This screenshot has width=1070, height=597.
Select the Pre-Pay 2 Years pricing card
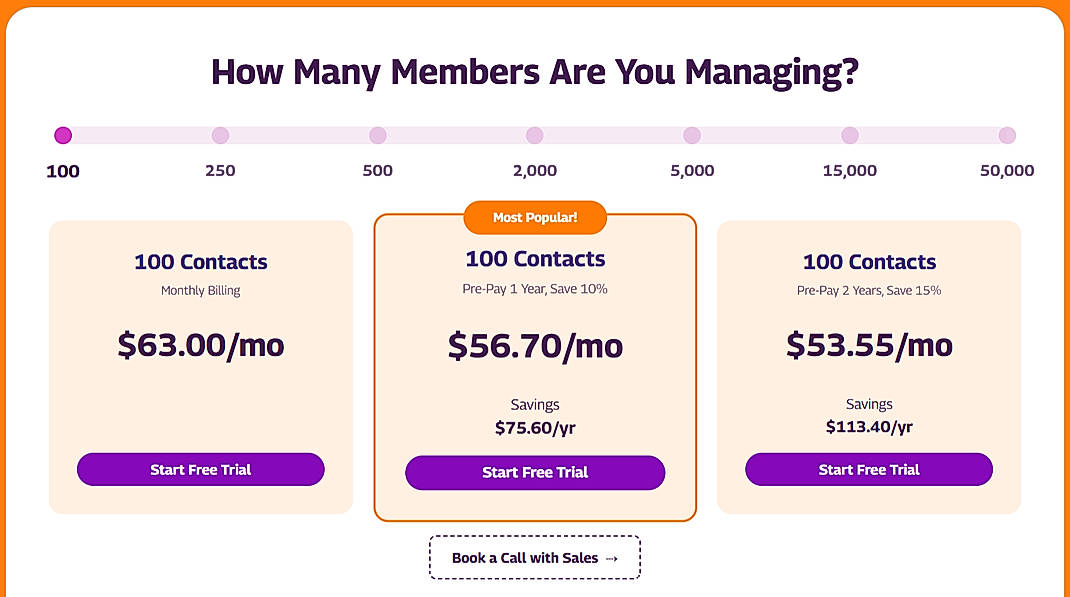click(x=868, y=367)
